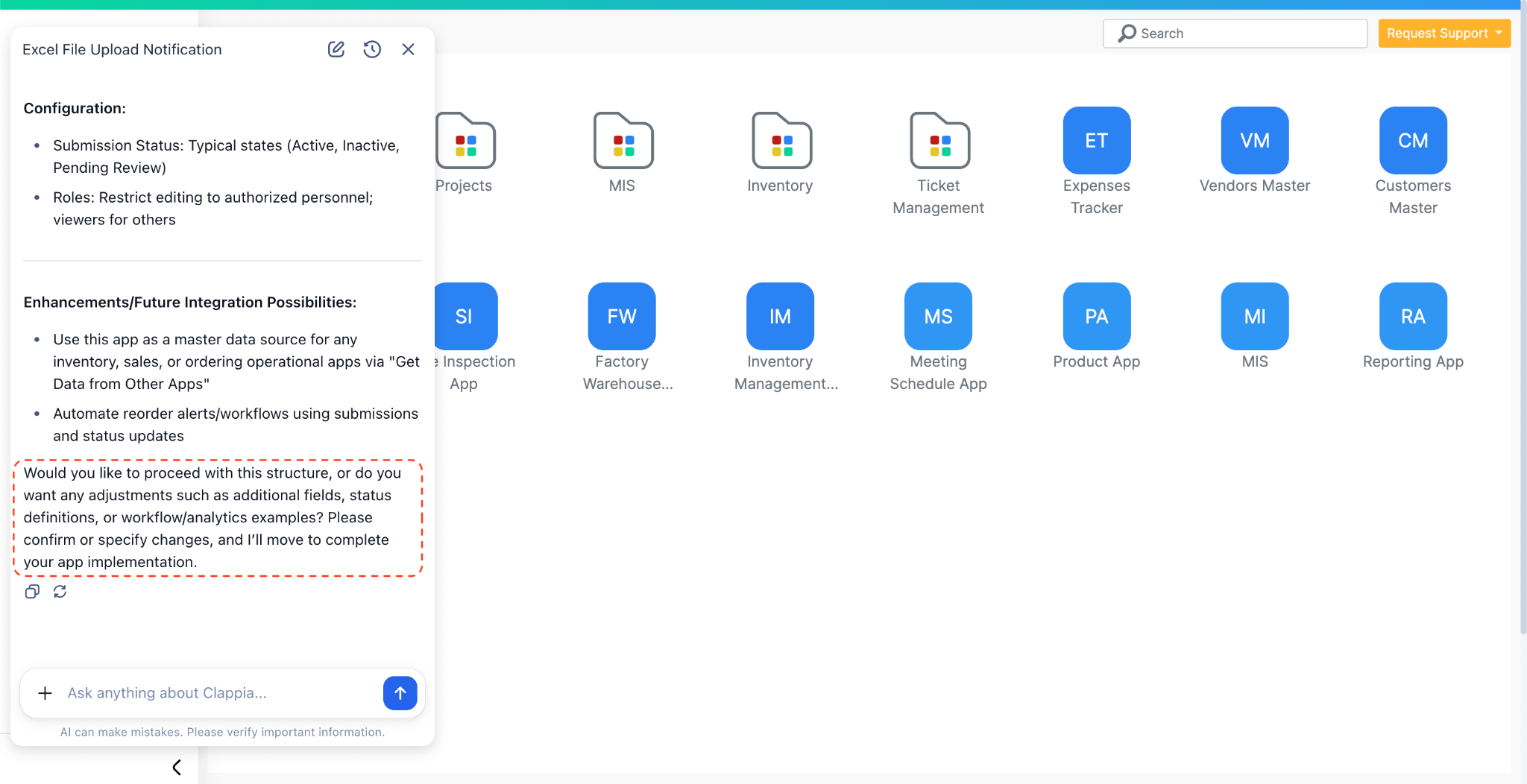Start a new chat with the pencil icon
The image size is (1527, 784).
pyautogui.click(x=336, y=49)
